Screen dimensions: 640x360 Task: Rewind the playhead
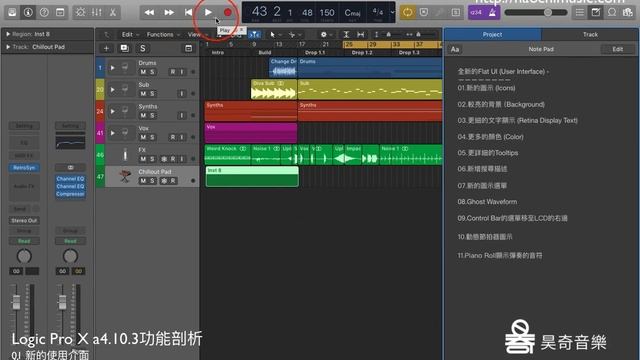tap(149, 12)
